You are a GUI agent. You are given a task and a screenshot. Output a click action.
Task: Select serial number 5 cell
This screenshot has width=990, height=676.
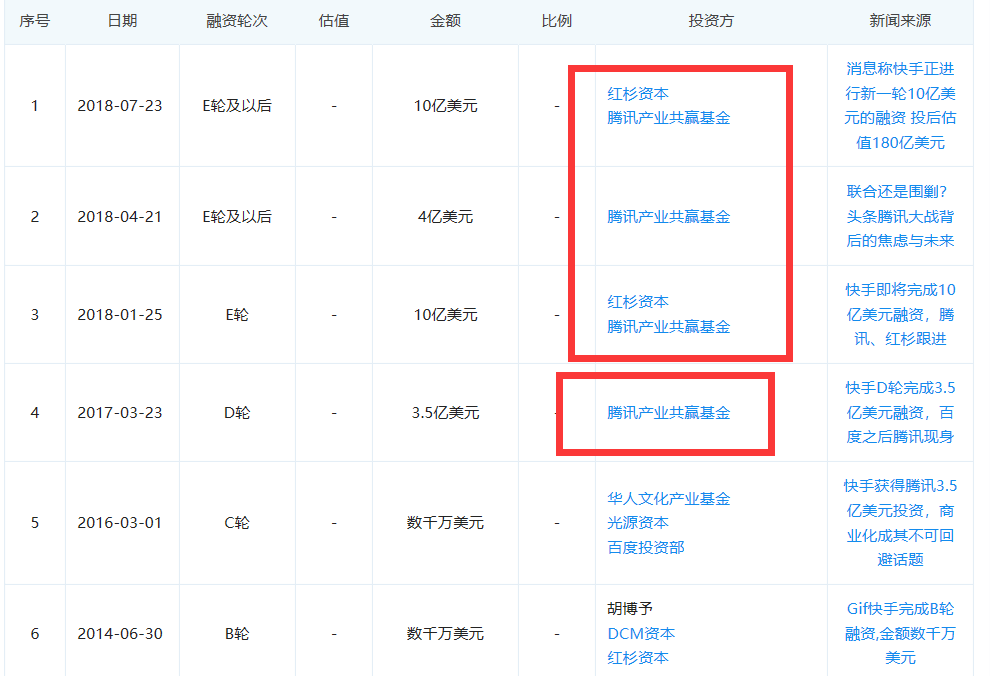point(35,523)
